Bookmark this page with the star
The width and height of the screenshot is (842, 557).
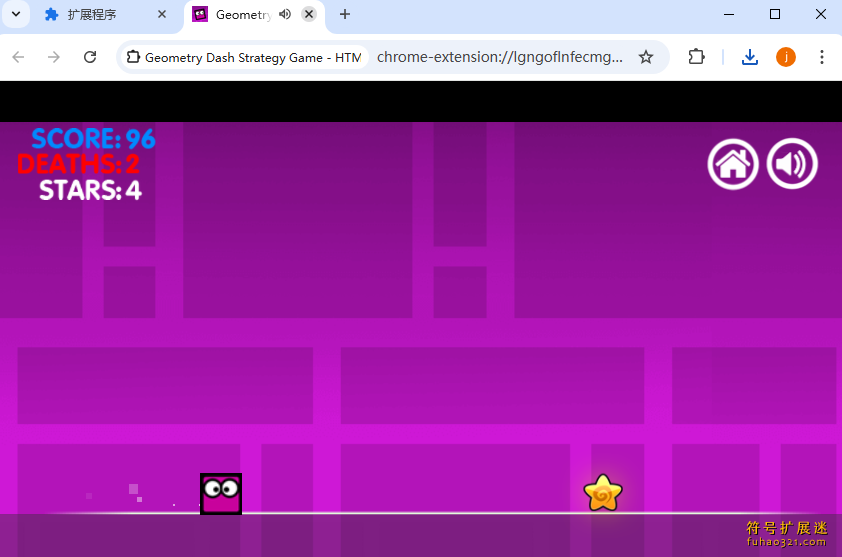pos(645,57)
